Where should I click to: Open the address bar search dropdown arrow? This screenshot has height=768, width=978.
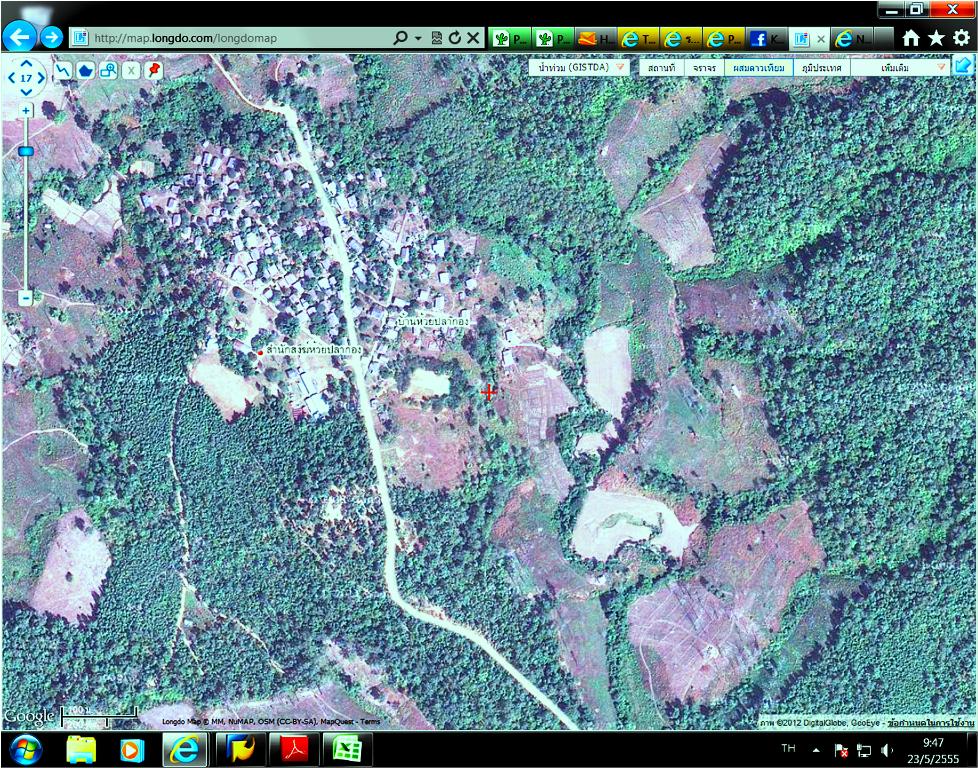[418, 38]
